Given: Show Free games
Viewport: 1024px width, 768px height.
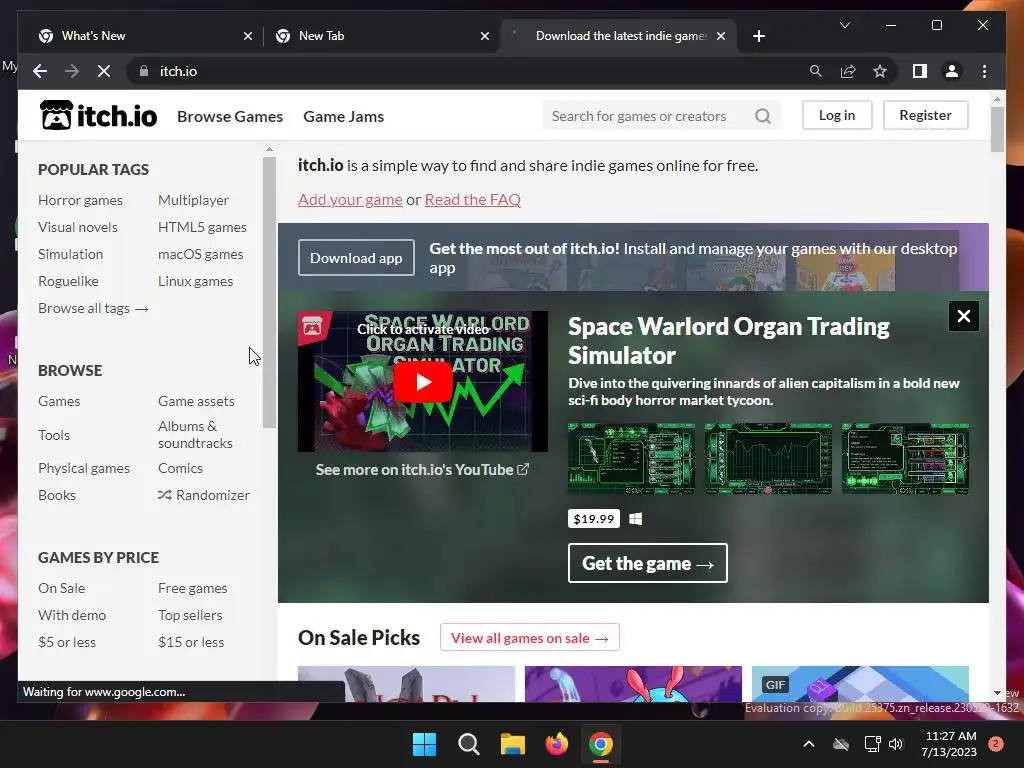Looking at the screenshot, I should click(x=193, y=588).
